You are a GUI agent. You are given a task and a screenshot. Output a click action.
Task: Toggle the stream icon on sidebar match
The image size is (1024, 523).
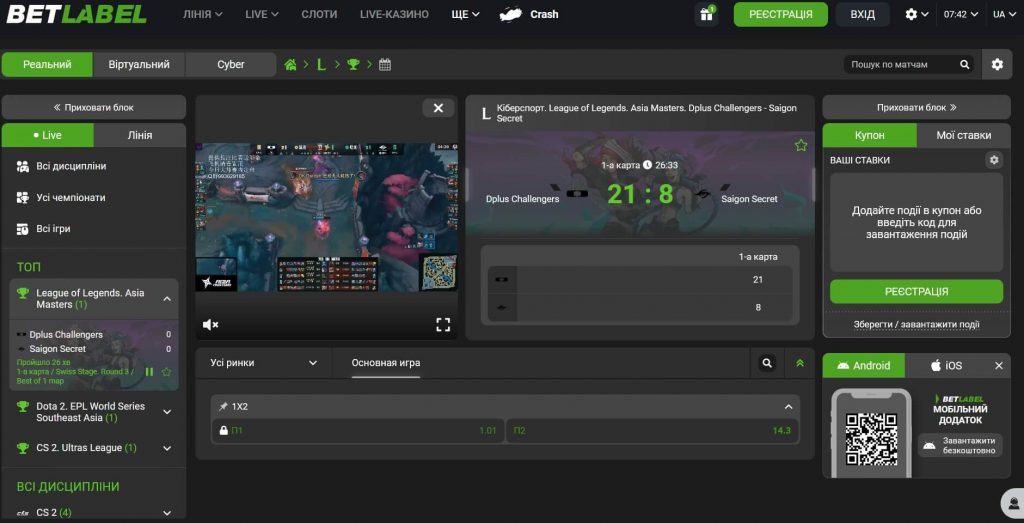point(149,372)
